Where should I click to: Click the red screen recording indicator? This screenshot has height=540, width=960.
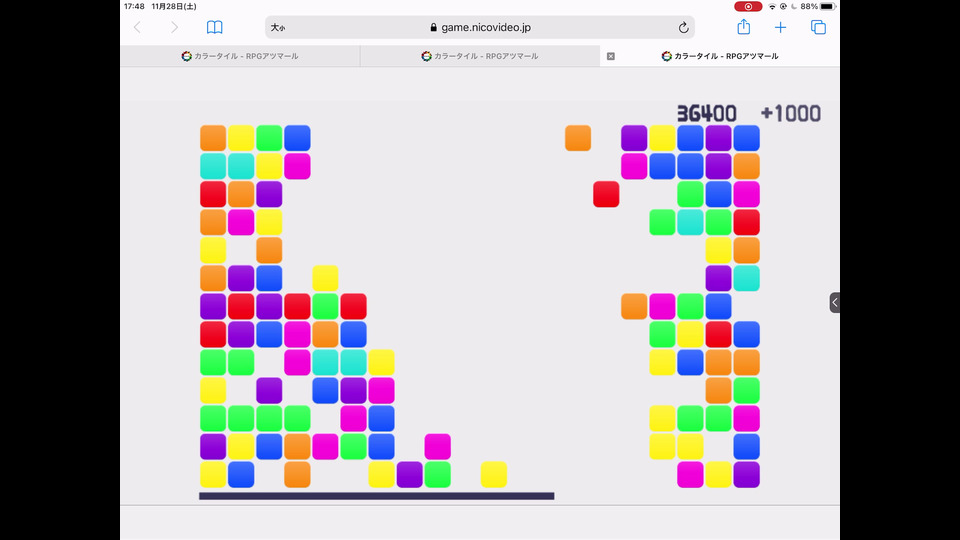(x=748, y=7)
